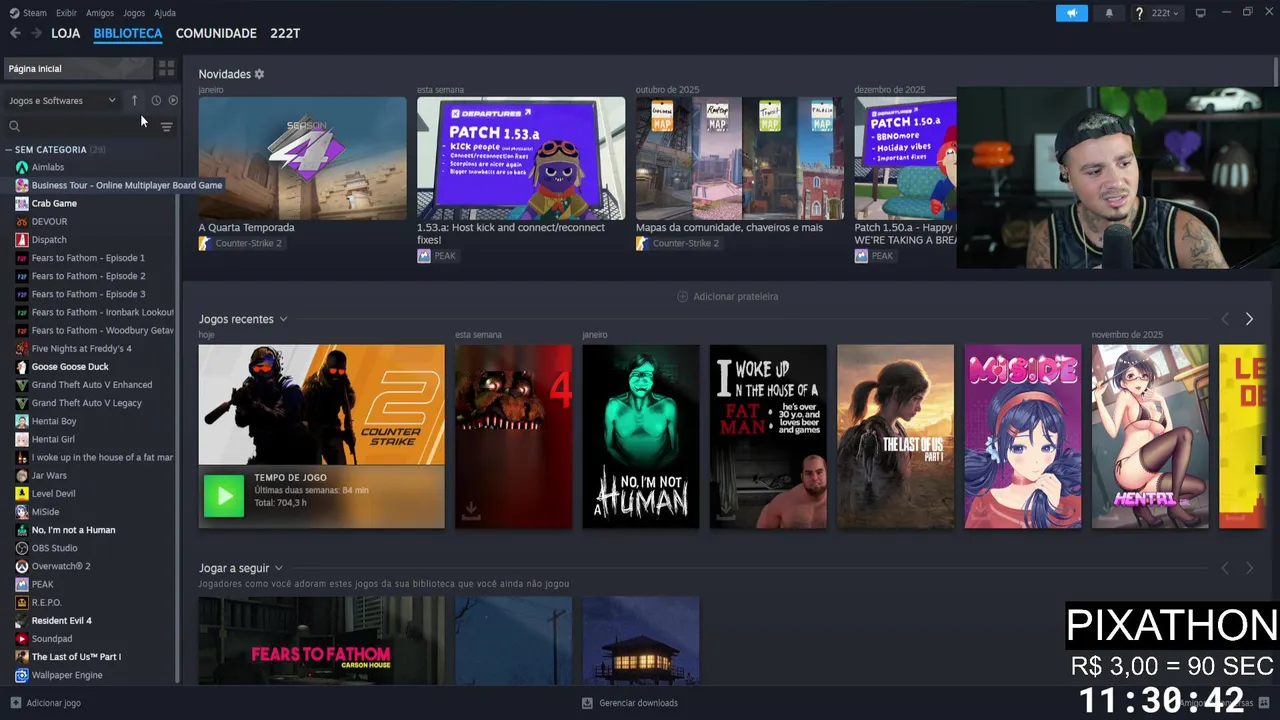Click the library search field
Image resolution: width=1280 pixels, height=720 pixels.
pos(80,126)
